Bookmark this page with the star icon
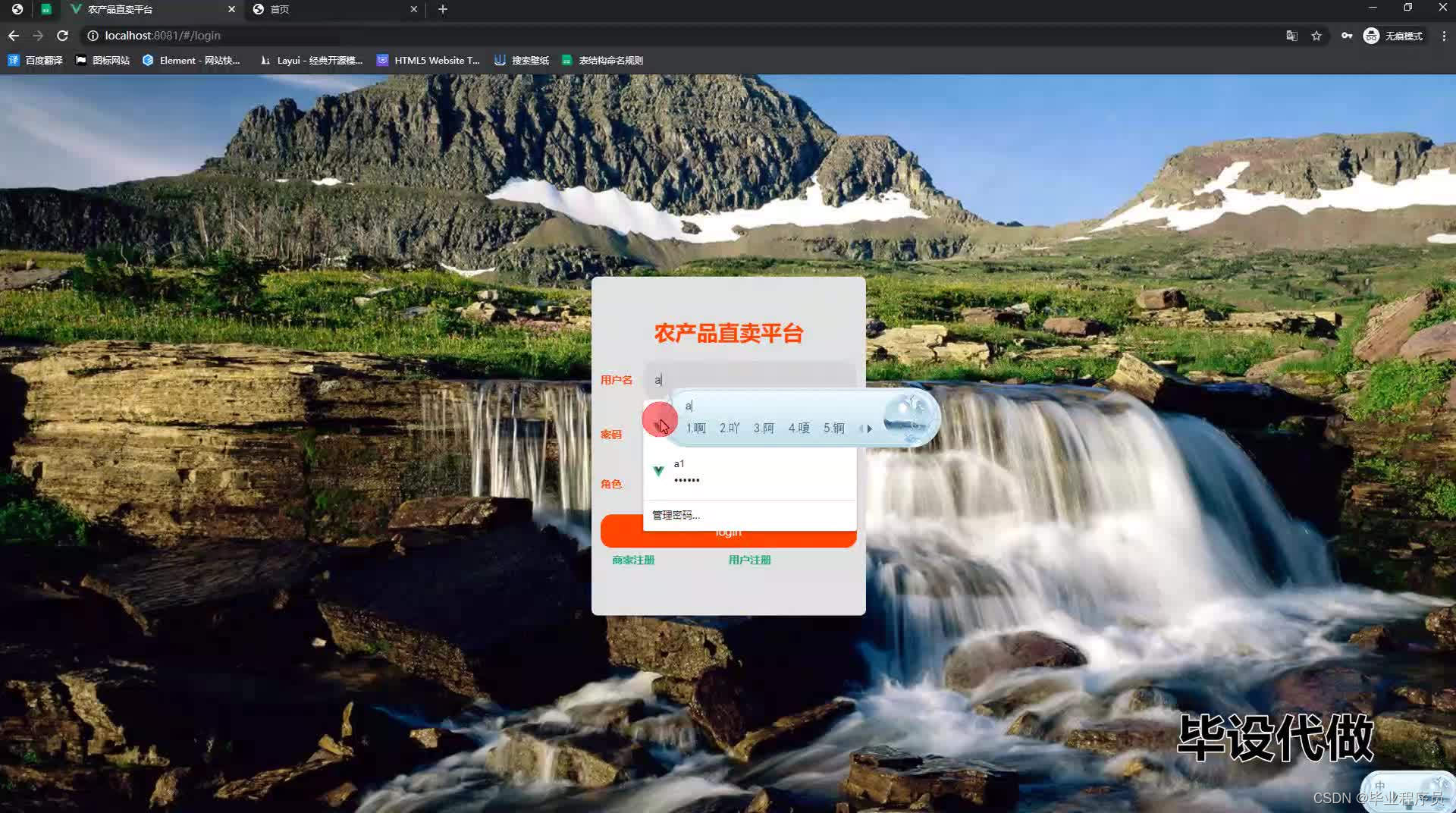1456x813 pixels. pyautogui.click(x=1316, y=36)
